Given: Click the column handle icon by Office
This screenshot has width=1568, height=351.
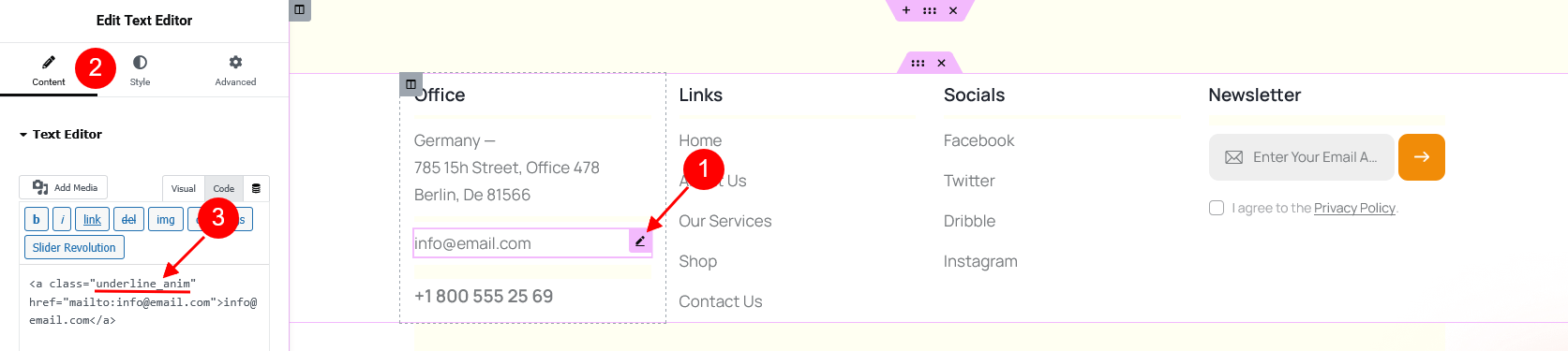Looking at the screenshot, I should coord(411,83).
